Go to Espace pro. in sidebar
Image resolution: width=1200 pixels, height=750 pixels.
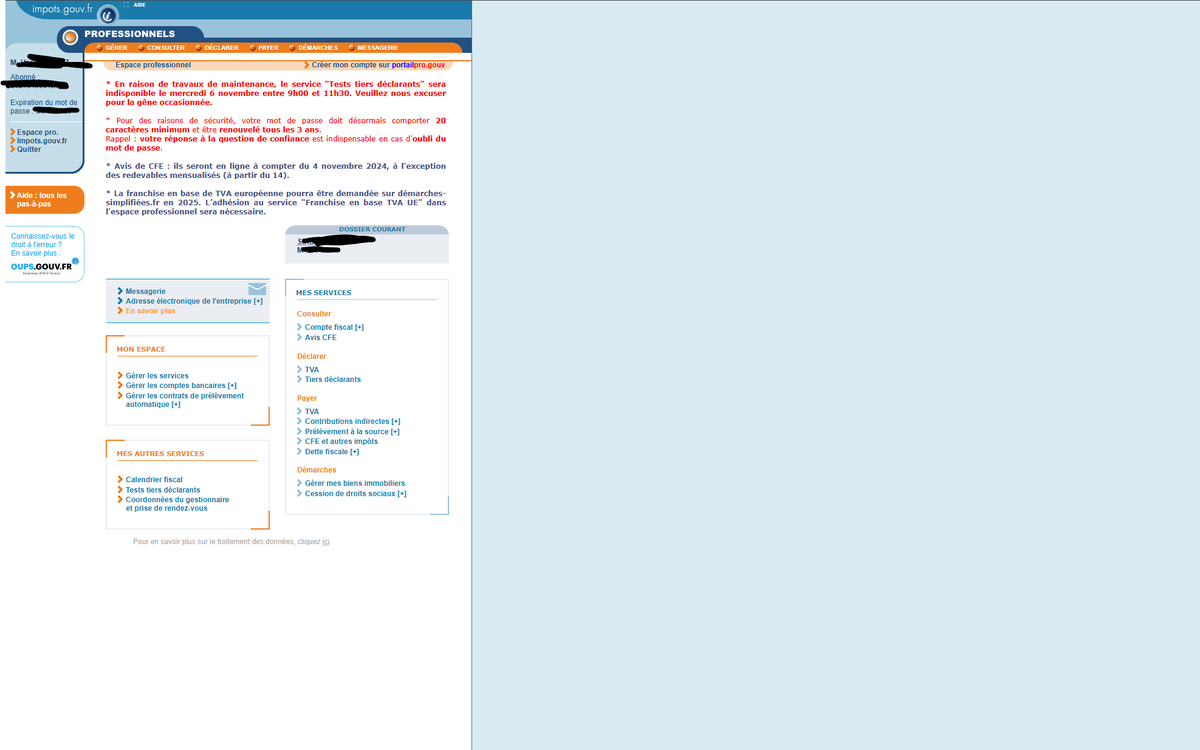(37, 132)
